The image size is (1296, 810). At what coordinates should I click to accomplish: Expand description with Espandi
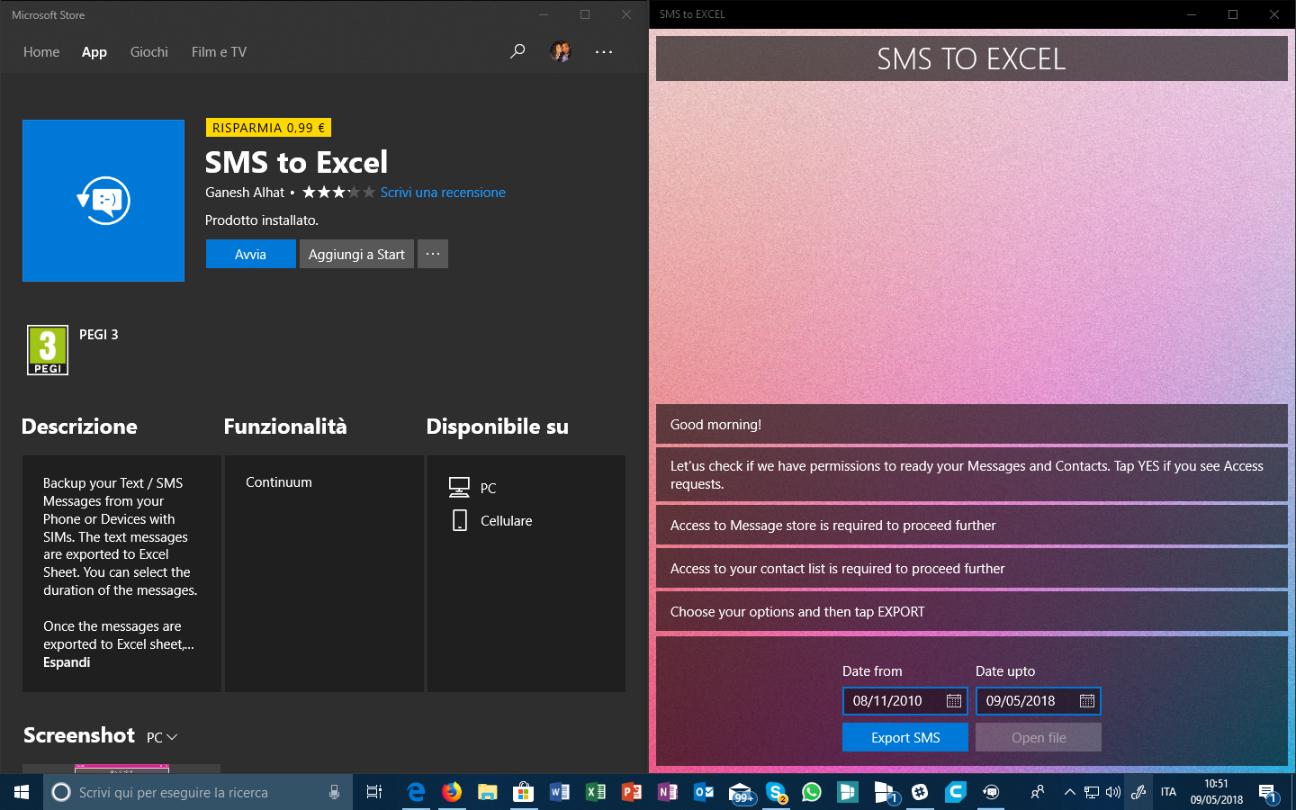[x=66, y=662]
